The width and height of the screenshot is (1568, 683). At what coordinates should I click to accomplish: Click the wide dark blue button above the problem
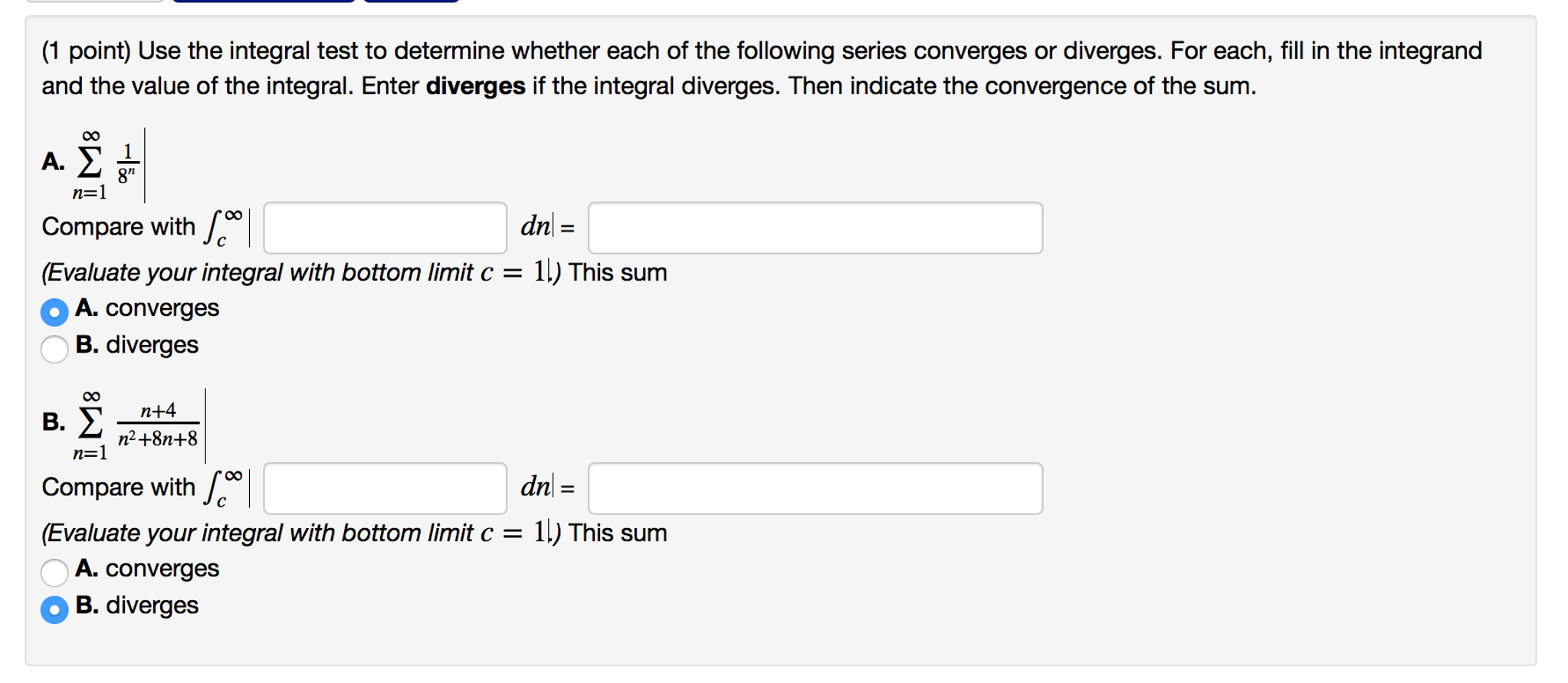point(264,5)
